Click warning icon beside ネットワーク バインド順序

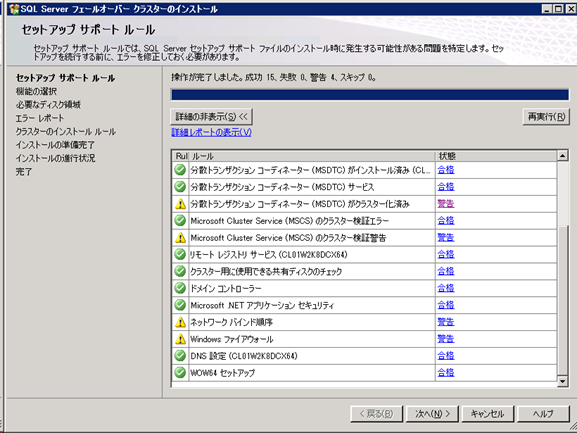(x=180, y=322)
